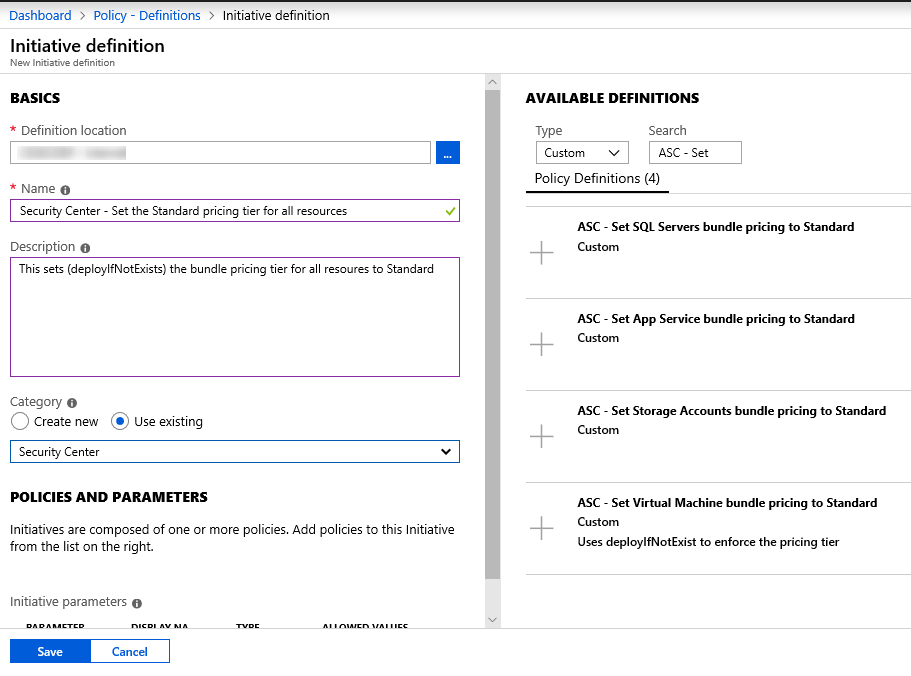Image resolution: width=911 pixels, height=676 pixels.
Task: Open the Security Center category dropdown
Action: pyautogui.click(x=235, y=452)
